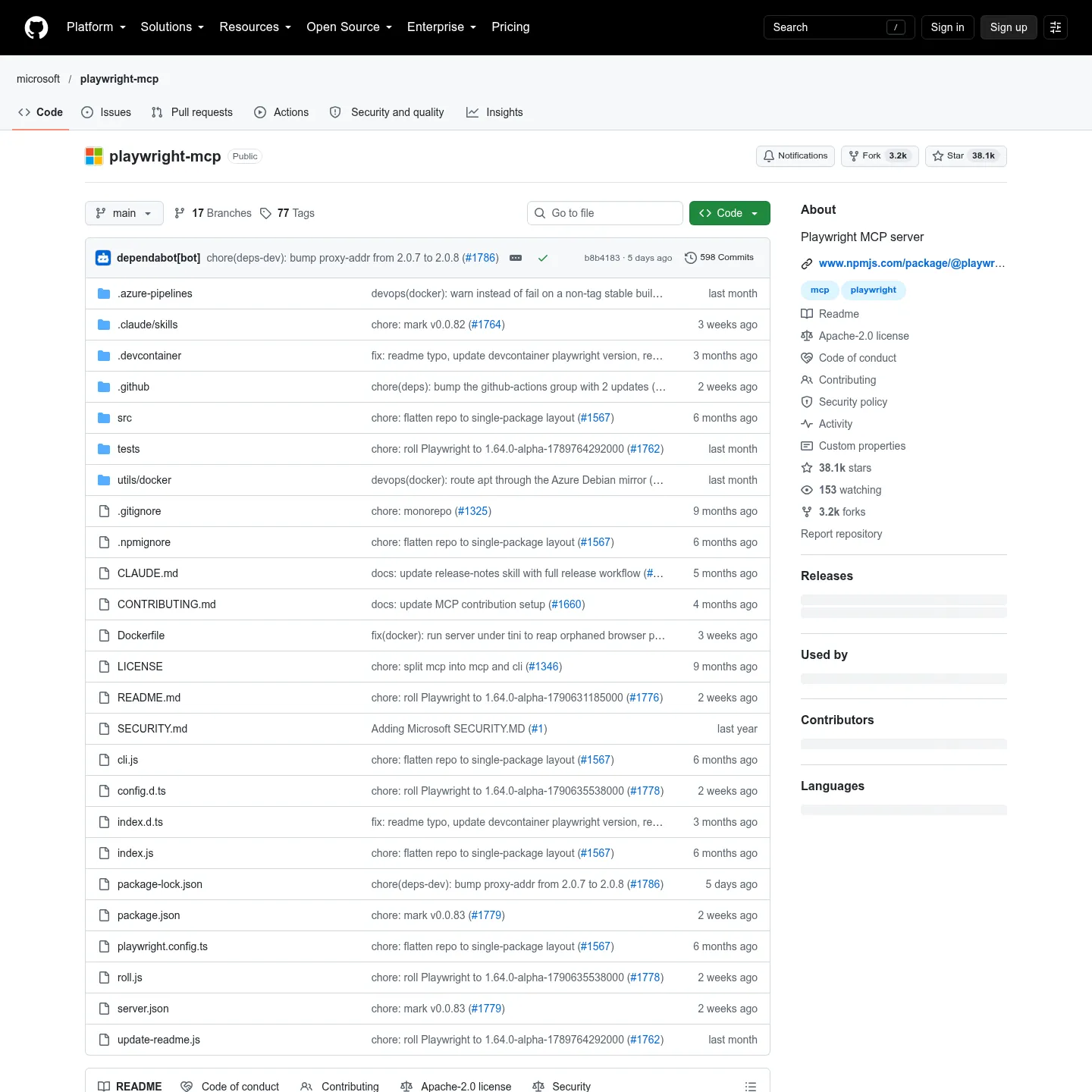The height and width of the screenshot is (1092, 1092).
Task: Fork the repository
Action: tap(880, 156)
